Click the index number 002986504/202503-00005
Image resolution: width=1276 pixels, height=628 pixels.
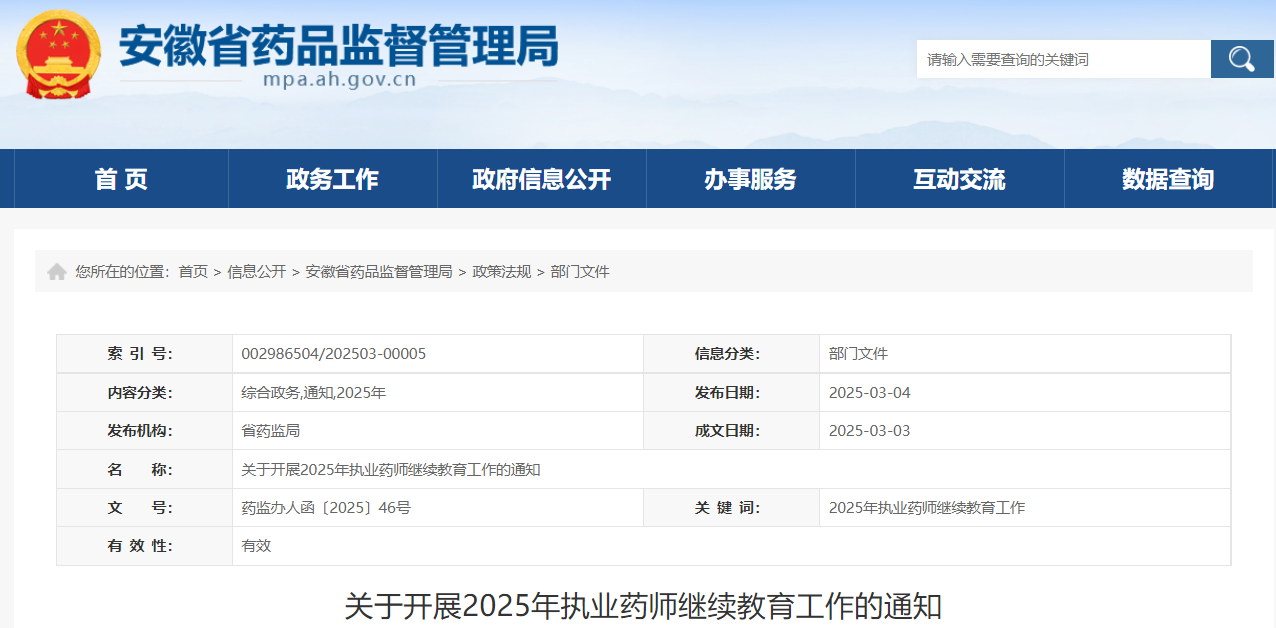(x=334, y=354)
